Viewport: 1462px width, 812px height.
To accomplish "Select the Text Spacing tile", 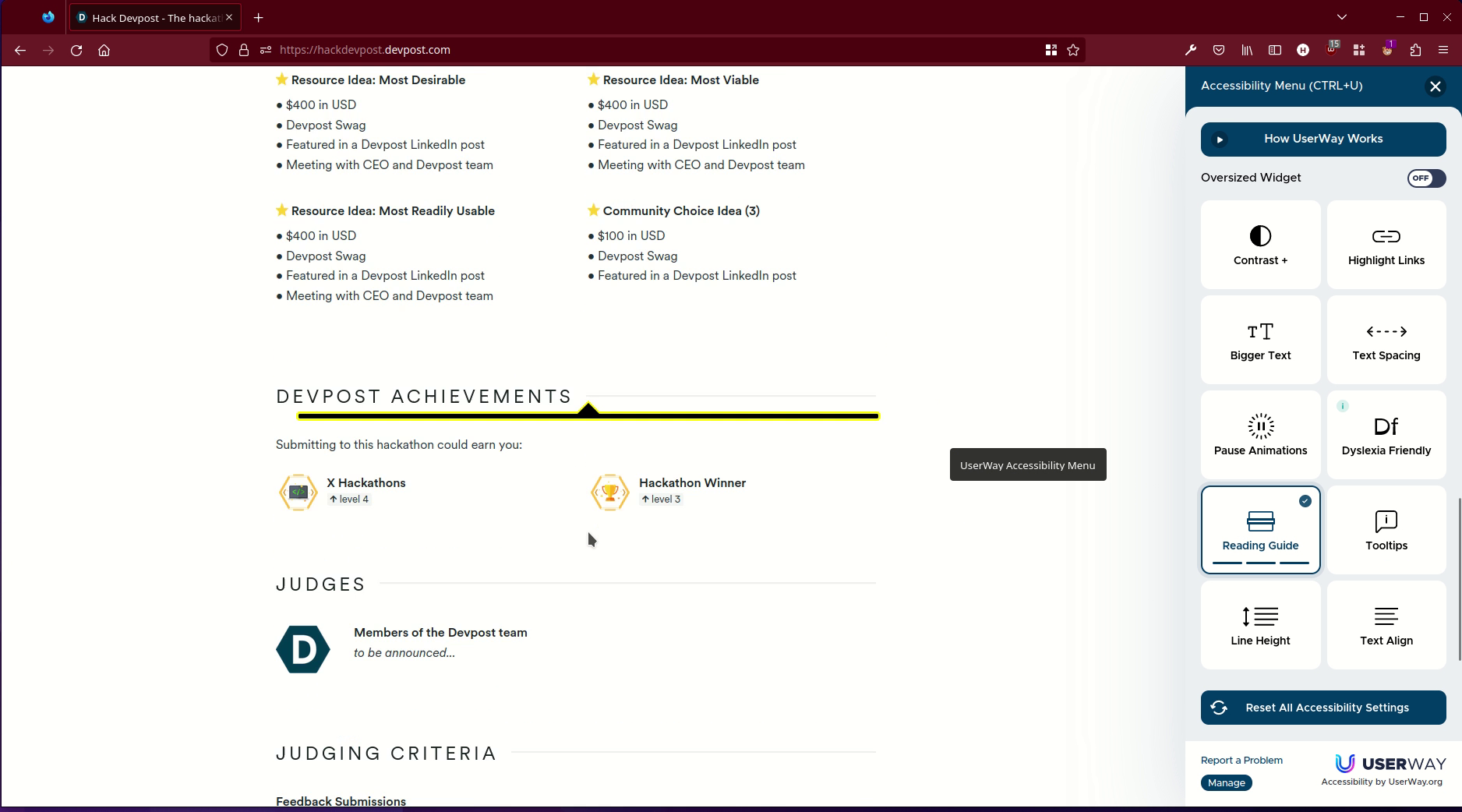I will click(x=1386, y=340).
